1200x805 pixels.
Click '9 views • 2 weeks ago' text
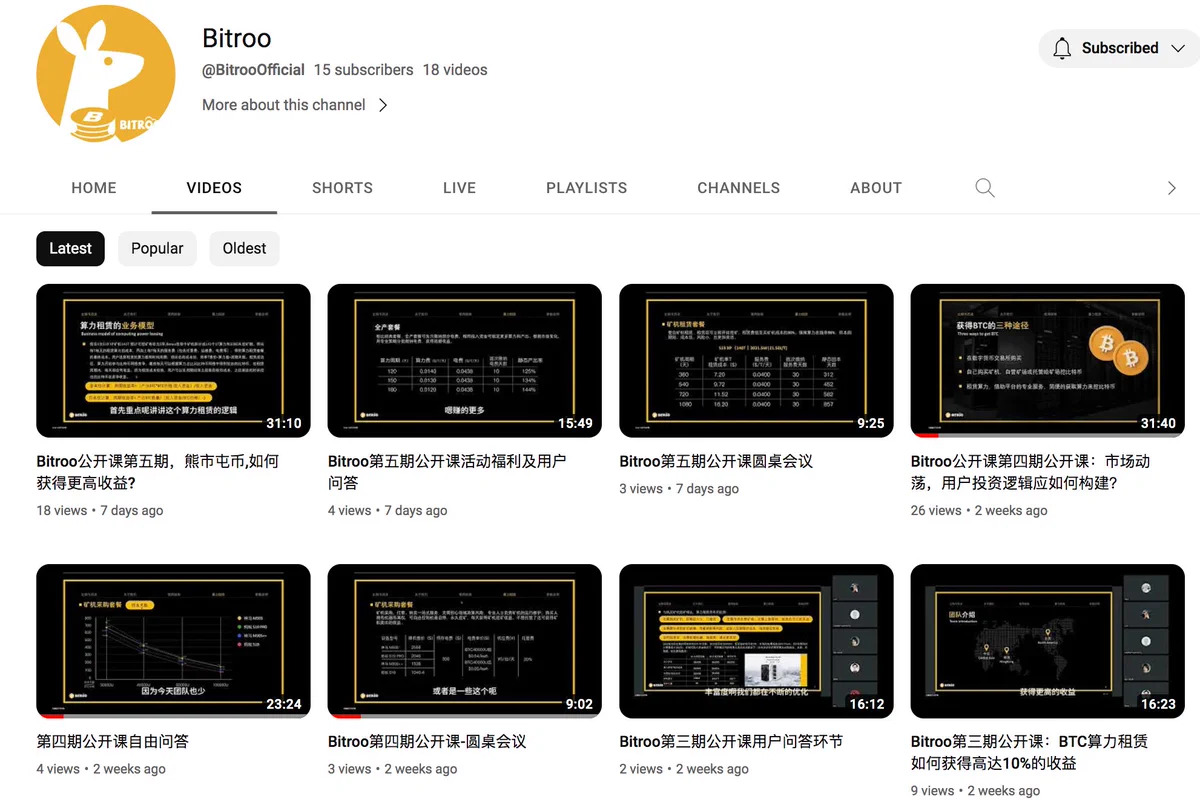pyautogui.click(x=975, y=790)
